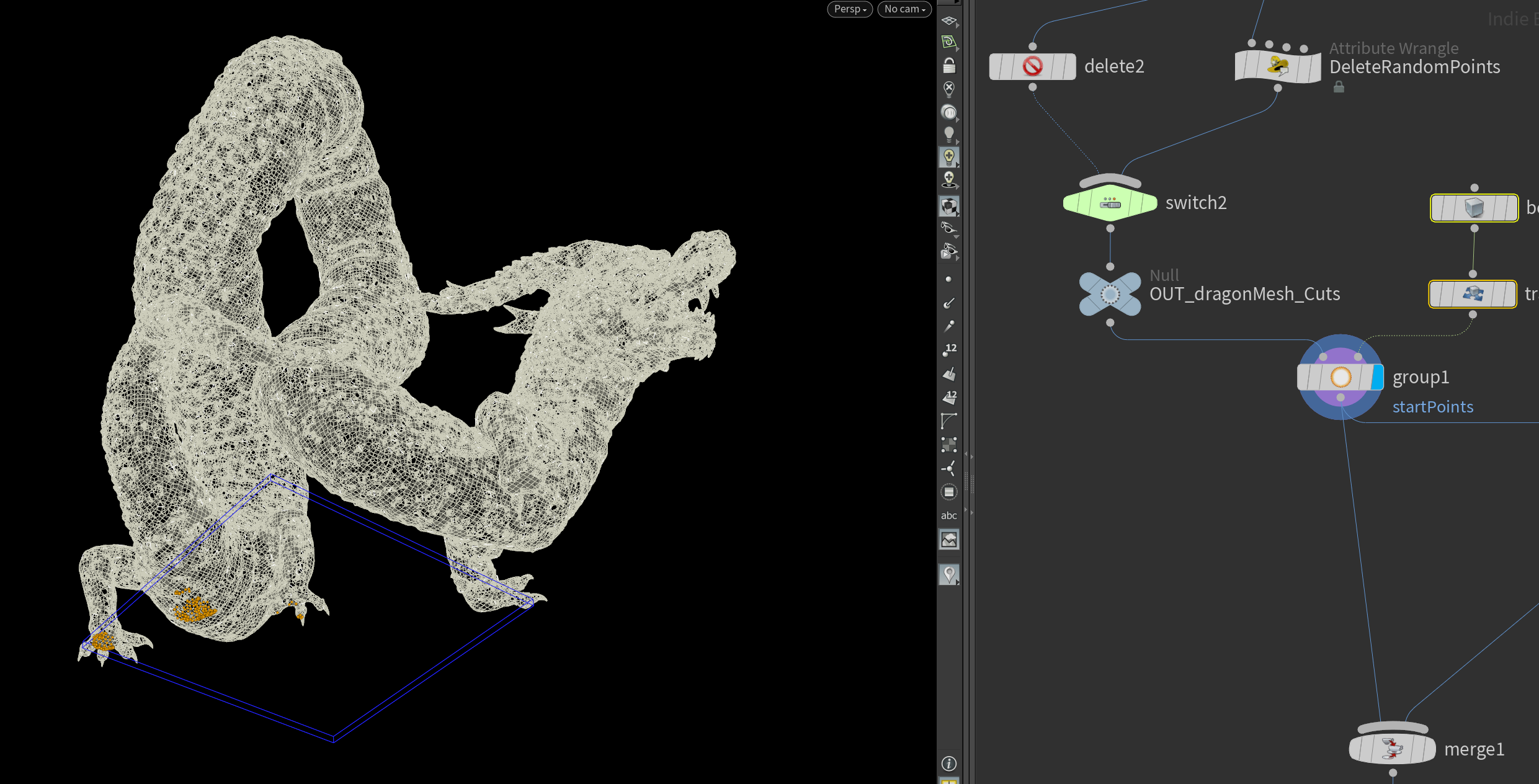Toggle the blue display flag on group1

(1377, 377)
